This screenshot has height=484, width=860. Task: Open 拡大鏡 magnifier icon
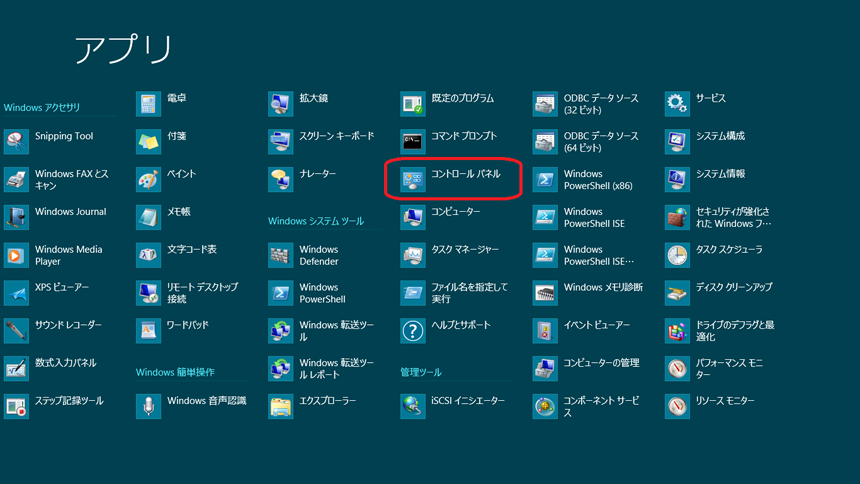[280, 104]
